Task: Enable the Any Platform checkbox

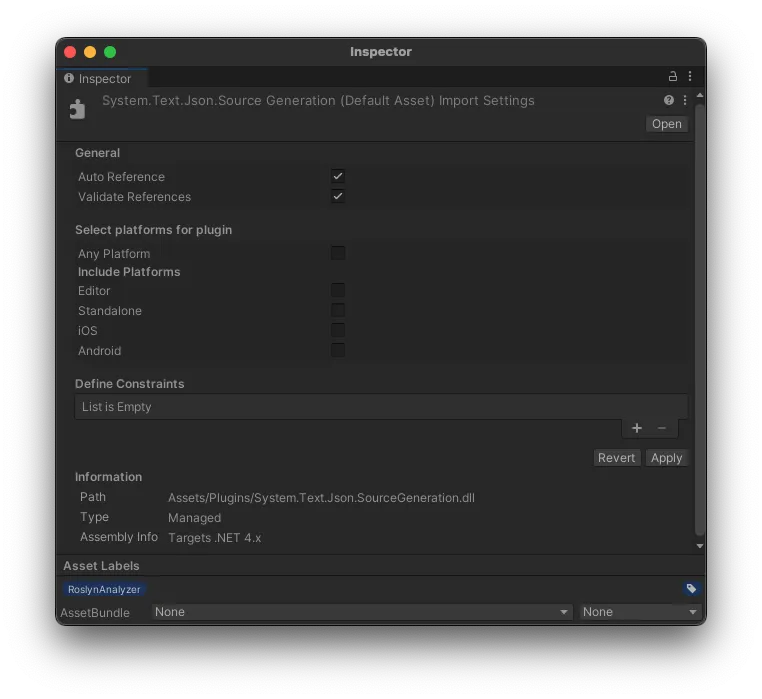Action: click(338, 253)
